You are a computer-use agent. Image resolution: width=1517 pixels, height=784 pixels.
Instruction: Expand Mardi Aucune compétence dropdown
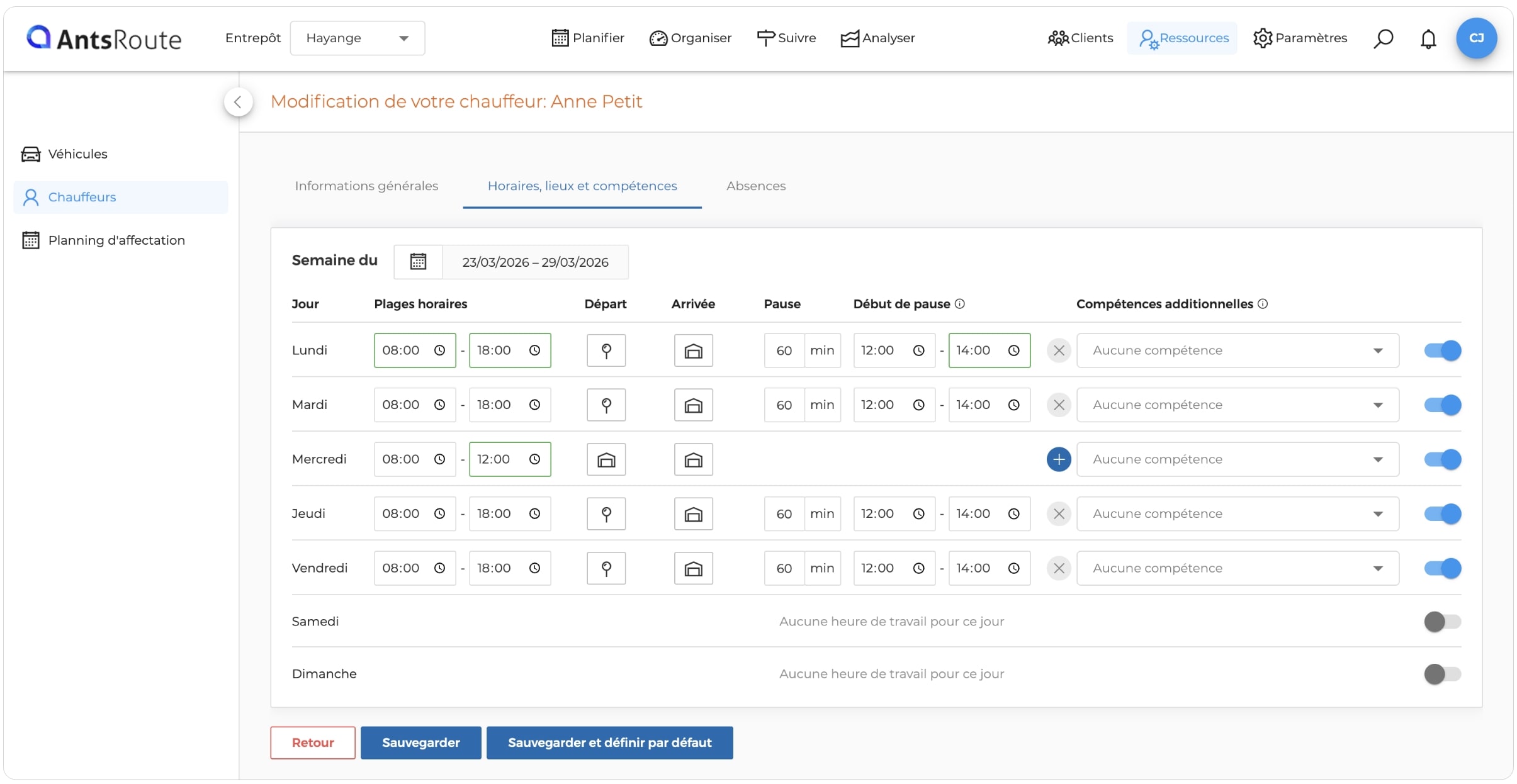pos(1238,405)
